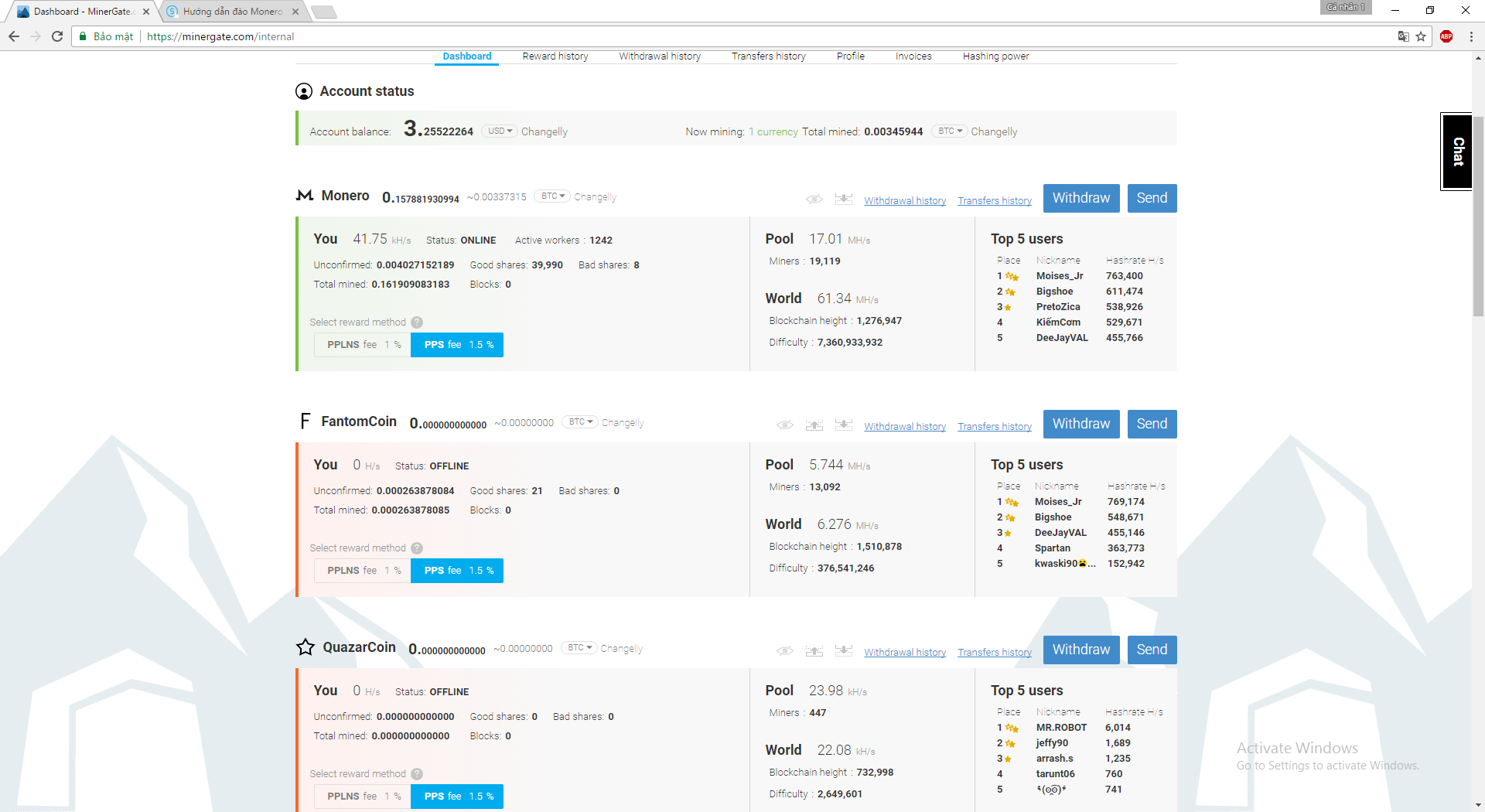1485x812 pixels.
Task: Move QuazarCoin section down with the arrow icon
Action: [844, 651]
